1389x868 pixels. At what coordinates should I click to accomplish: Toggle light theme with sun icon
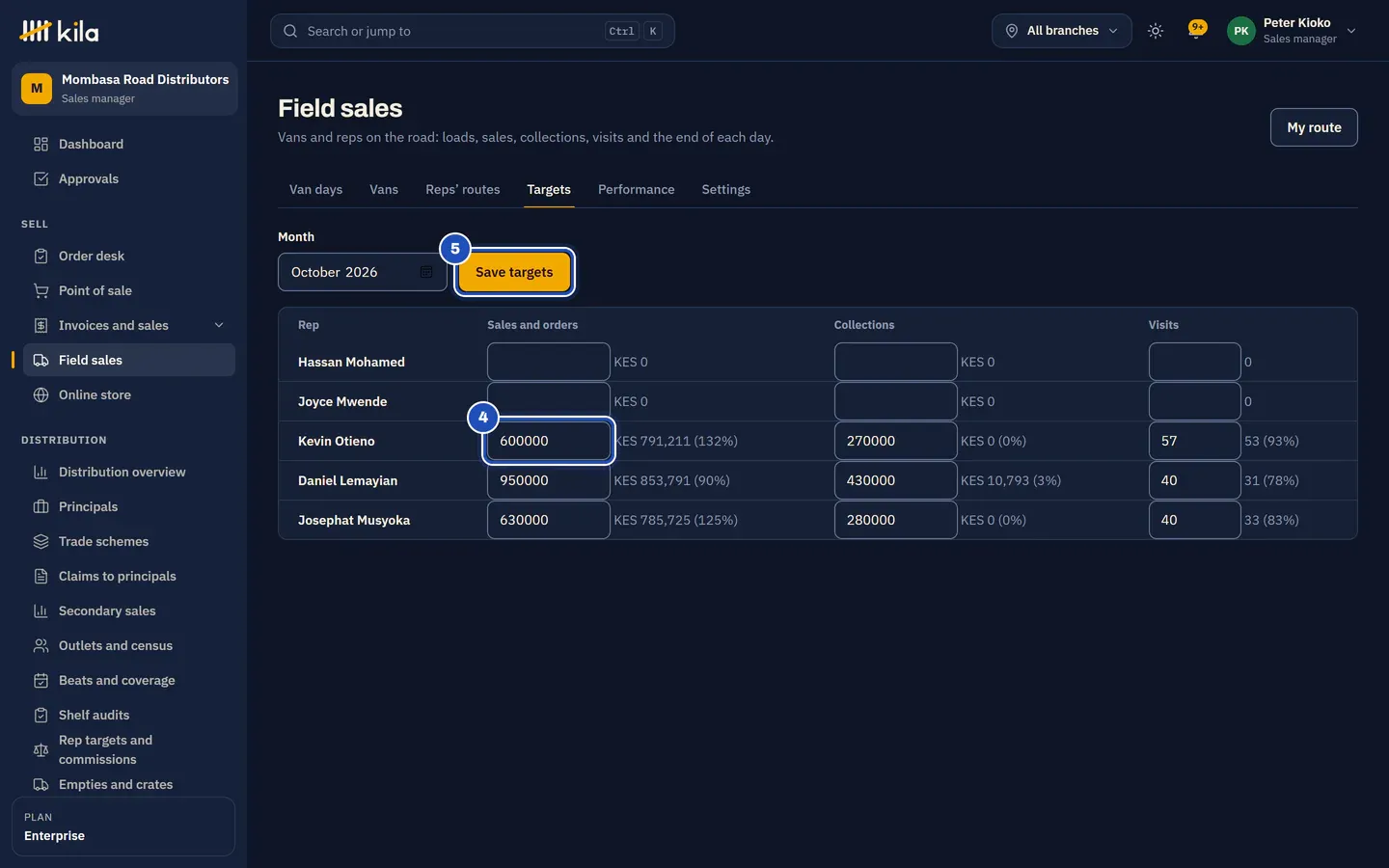(1156, 31)
